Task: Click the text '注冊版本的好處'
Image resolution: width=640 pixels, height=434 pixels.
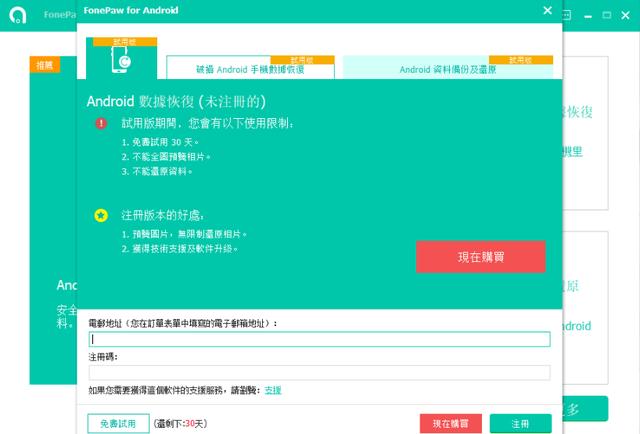Action: tap(162, 215)
